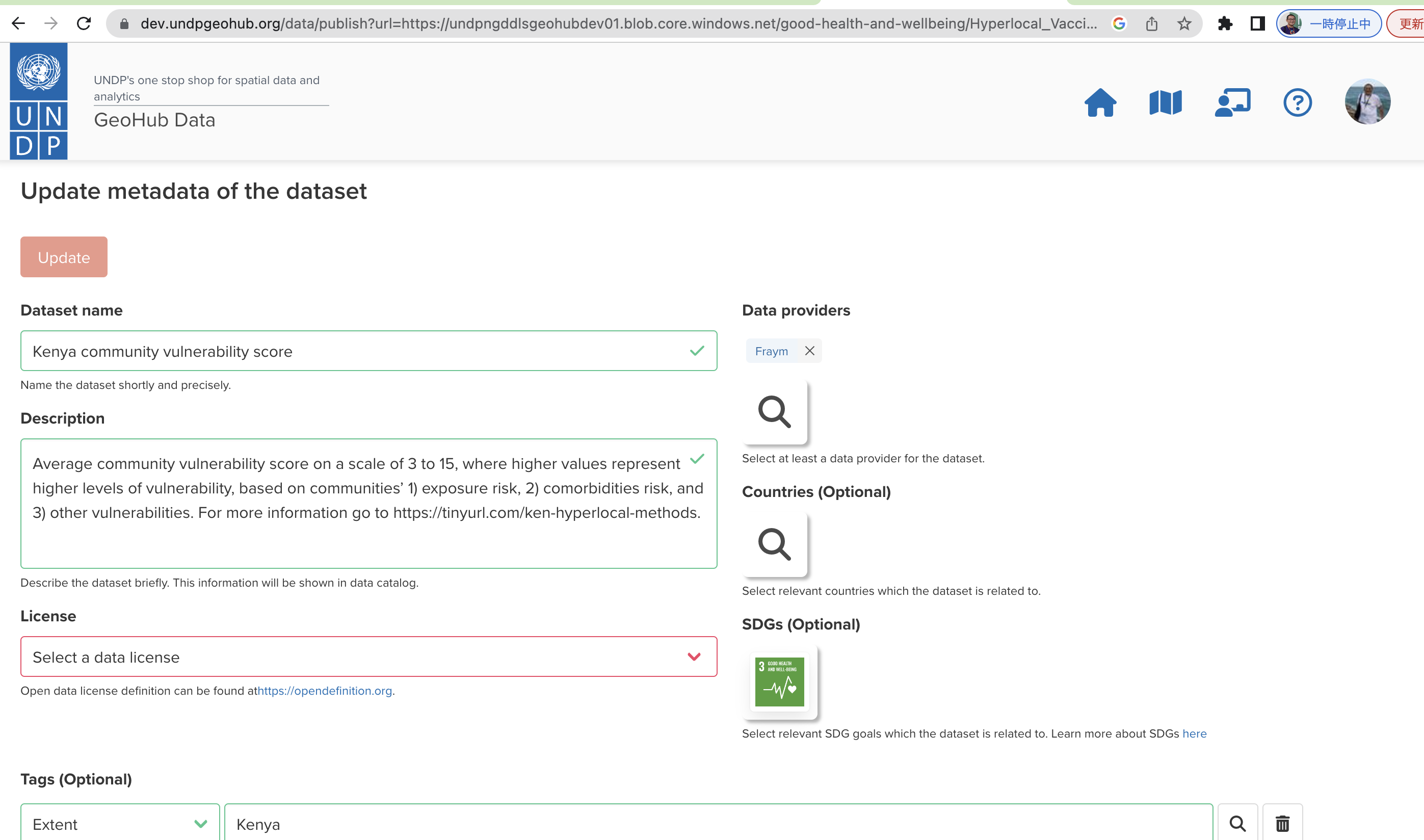Click the Update button
The height and width of the screenshot is (840, 1424).
(64, 257)
